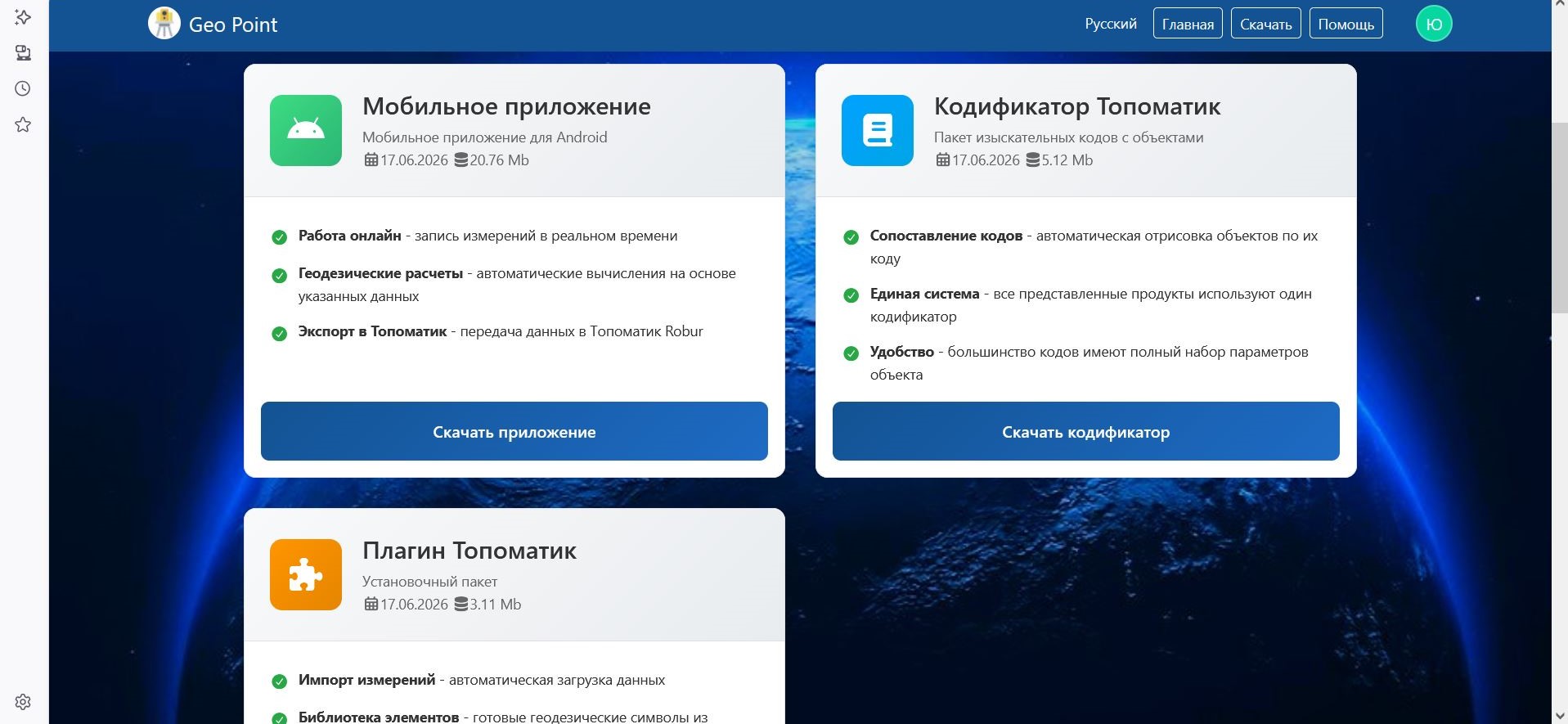Image resolution: width=1568 pixels, height=724 pixels.
Task: Open the AI sparkle icon in the sidebar
Action: coord(23,17)
